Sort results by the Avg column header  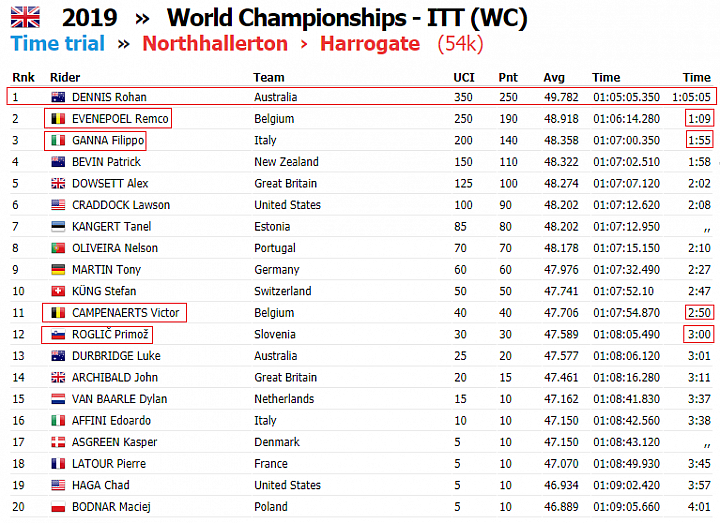[x=554, y=77]
